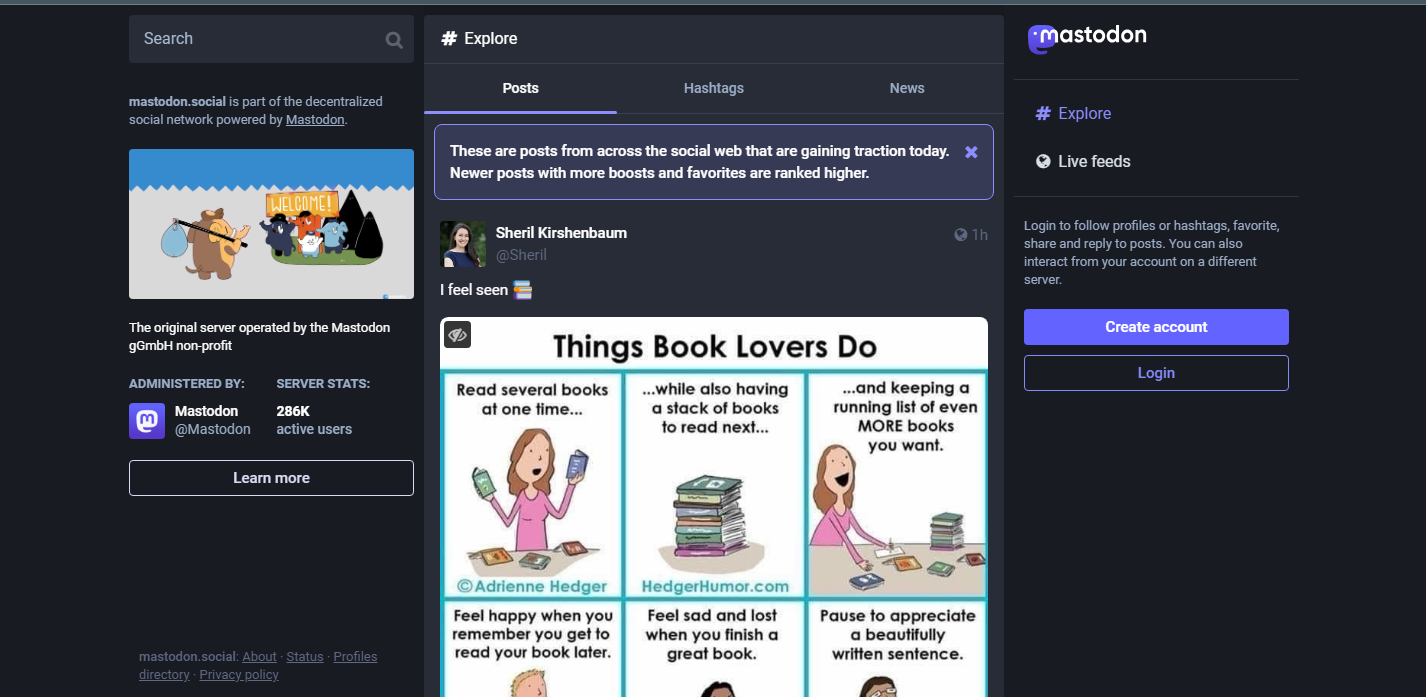Viewport: 1426px width, 697px height.
Task: Click the server welcome banner image
Action: 271,224
